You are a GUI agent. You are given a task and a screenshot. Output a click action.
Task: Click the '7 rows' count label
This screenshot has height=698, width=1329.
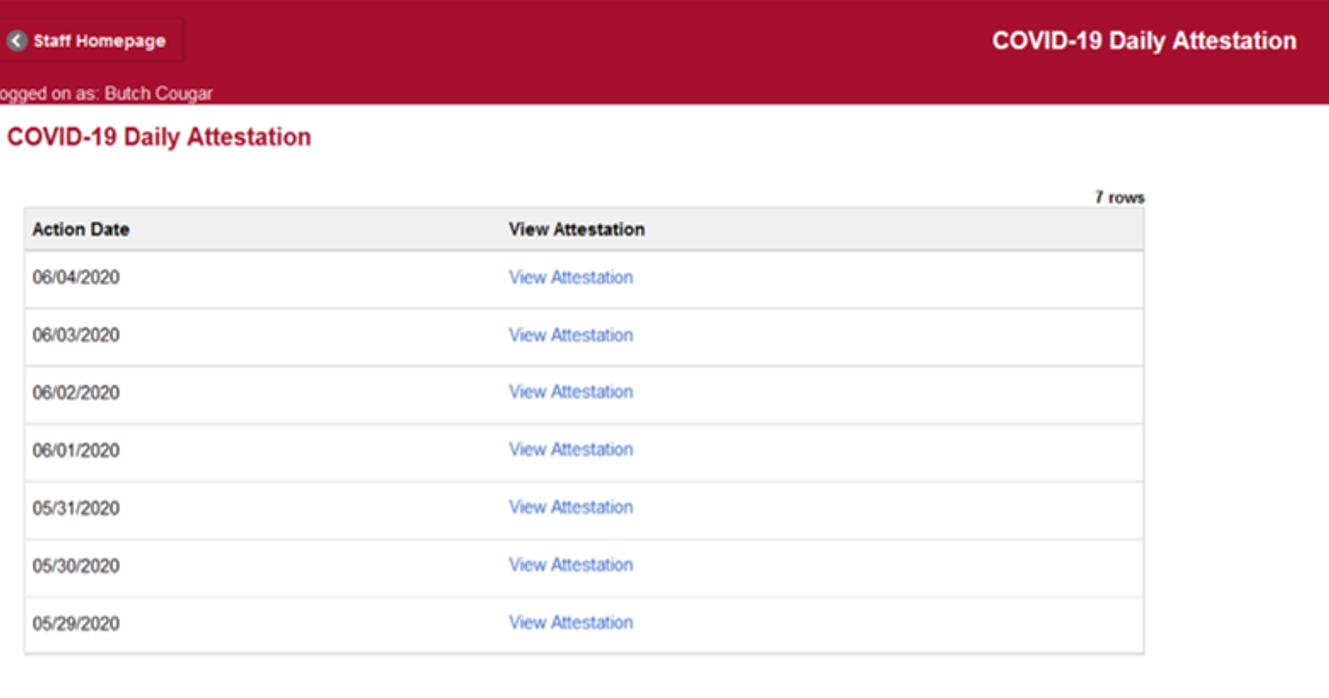coord(1119,197)
